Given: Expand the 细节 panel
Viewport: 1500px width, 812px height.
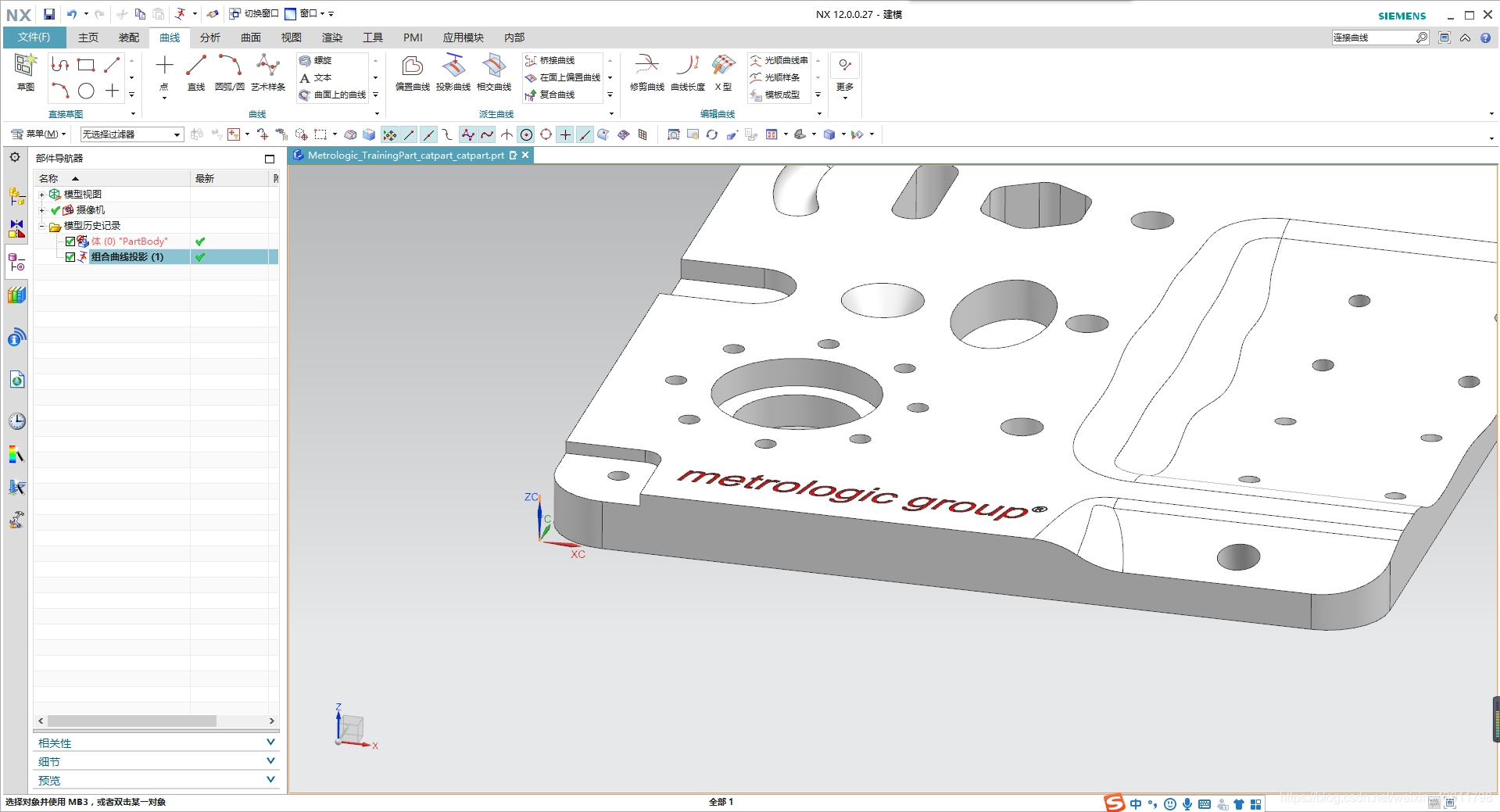Looking at the screenshot, I should point(156,761).
